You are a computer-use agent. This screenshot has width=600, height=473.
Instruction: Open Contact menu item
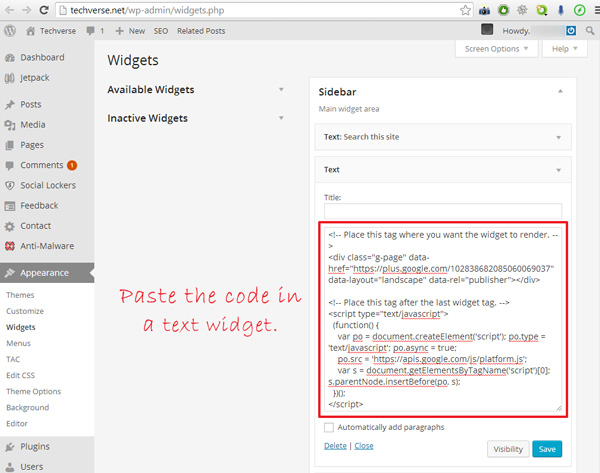35,226
